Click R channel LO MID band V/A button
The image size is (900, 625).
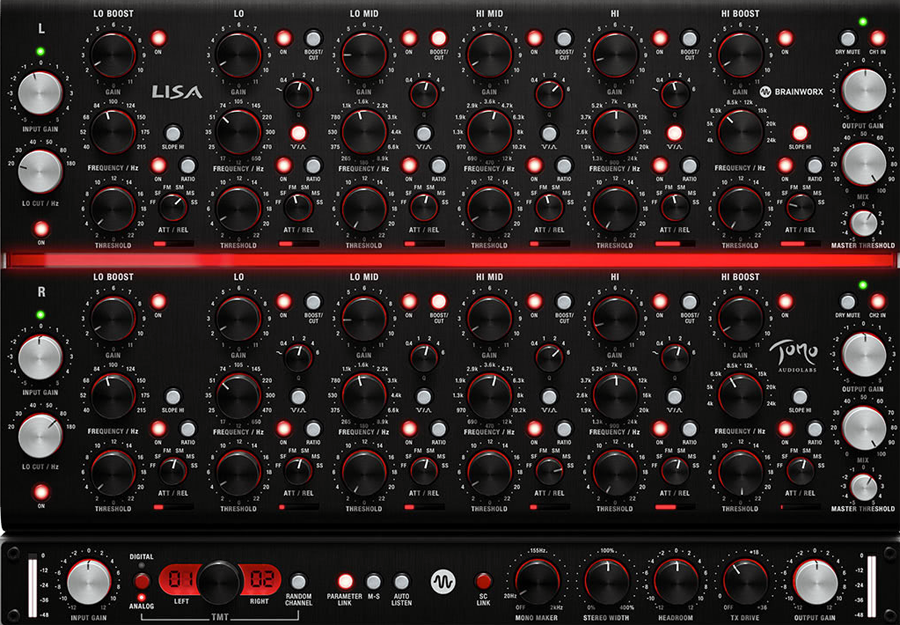424,397
